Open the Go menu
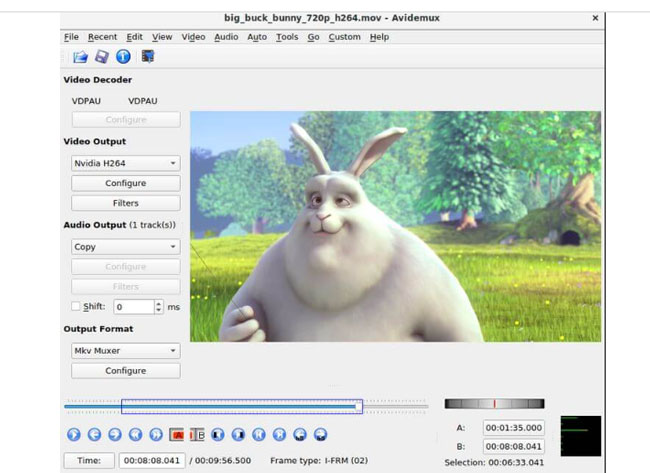The width and height of the screenshot is (650, 473). click(x=313, y=37)
